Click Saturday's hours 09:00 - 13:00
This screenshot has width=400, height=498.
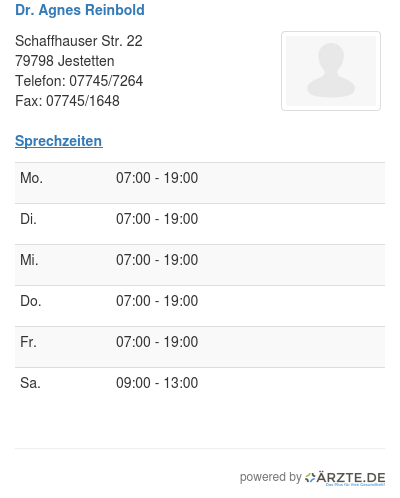(157, 383)
